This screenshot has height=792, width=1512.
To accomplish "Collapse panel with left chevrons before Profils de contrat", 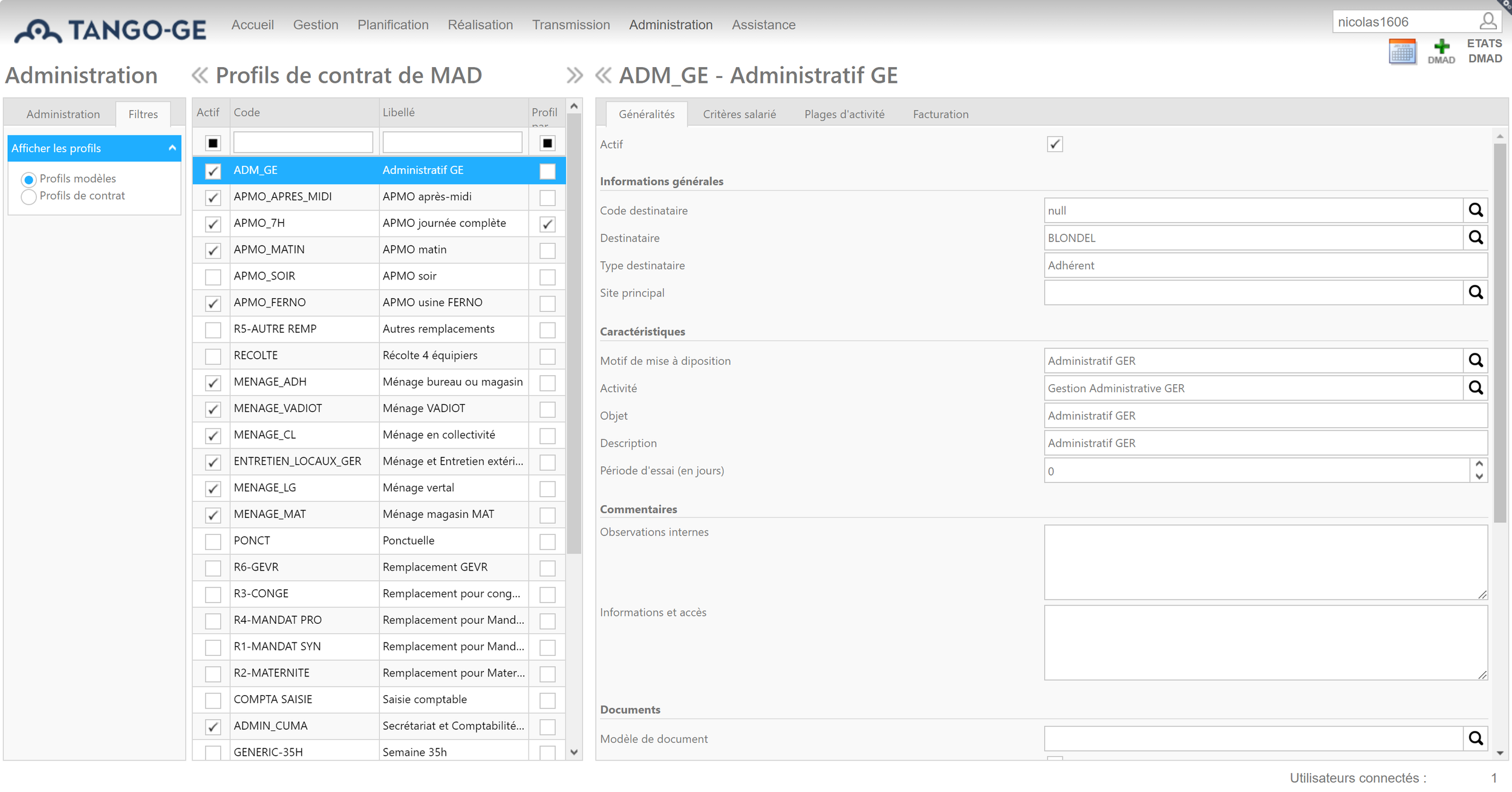I will pyautogui.click(x=200, y=76).
